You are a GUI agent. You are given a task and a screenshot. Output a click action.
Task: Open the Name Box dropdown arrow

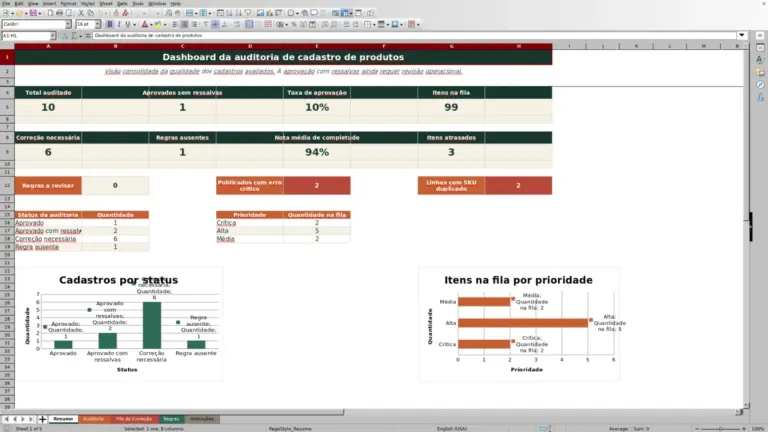[x=53, y=36]
